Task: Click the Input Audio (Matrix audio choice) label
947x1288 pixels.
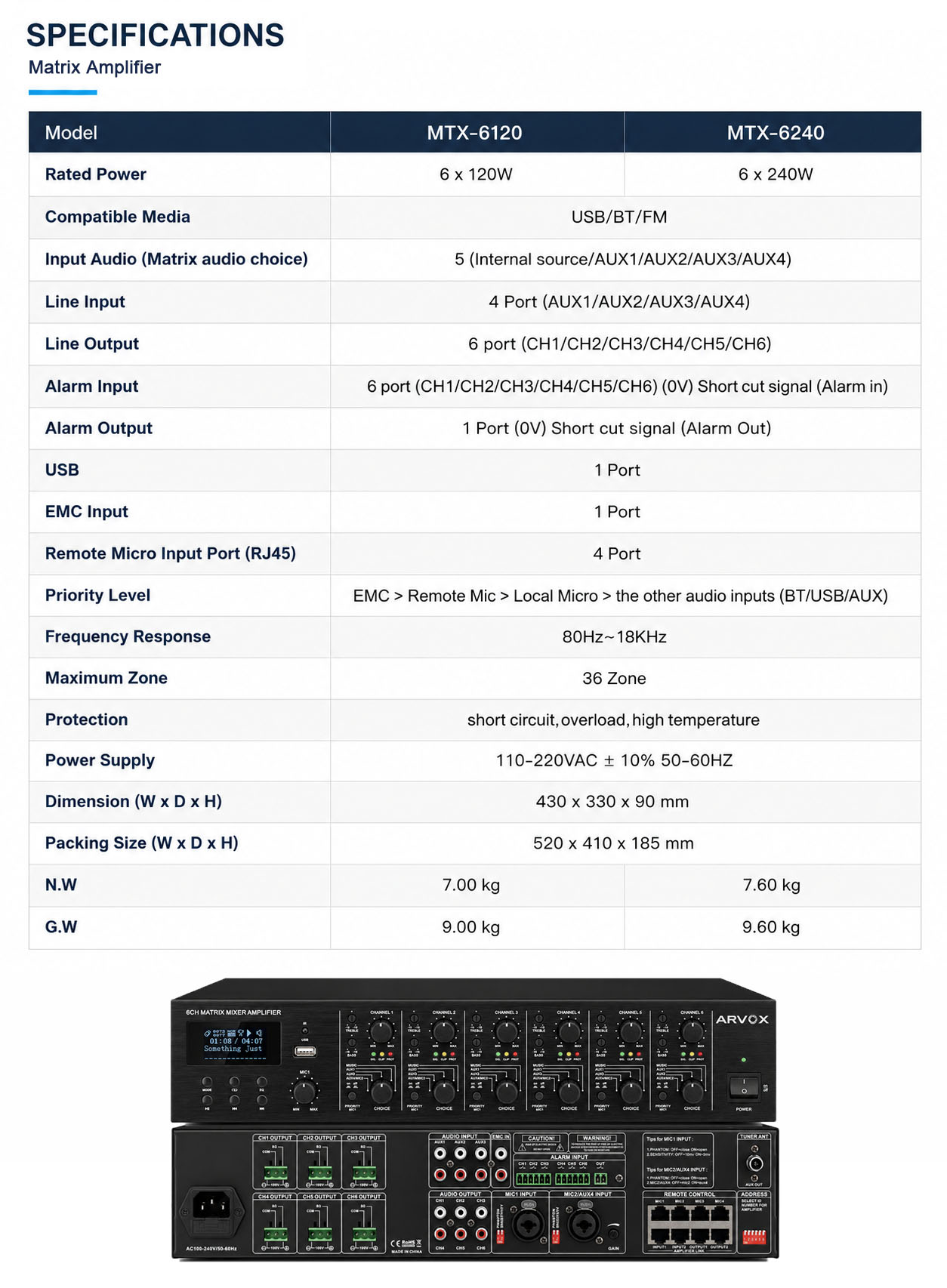Action: tap(176, 259)
